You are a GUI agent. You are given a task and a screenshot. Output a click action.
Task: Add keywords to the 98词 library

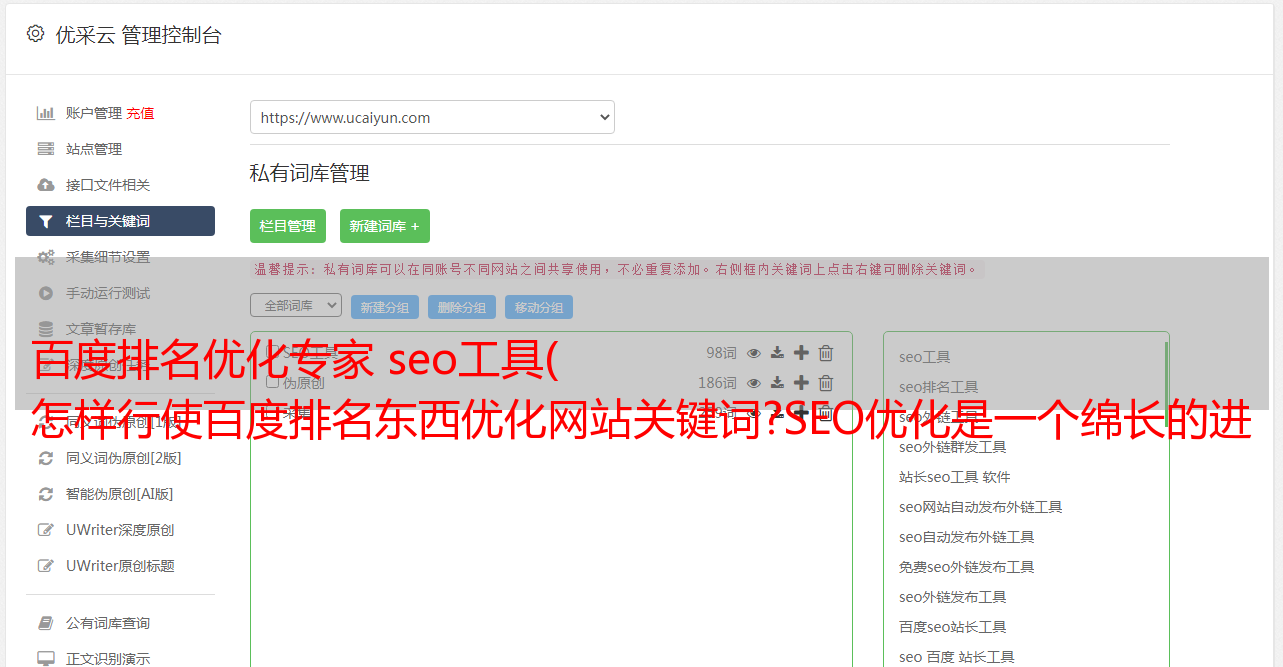pos(801,353)
